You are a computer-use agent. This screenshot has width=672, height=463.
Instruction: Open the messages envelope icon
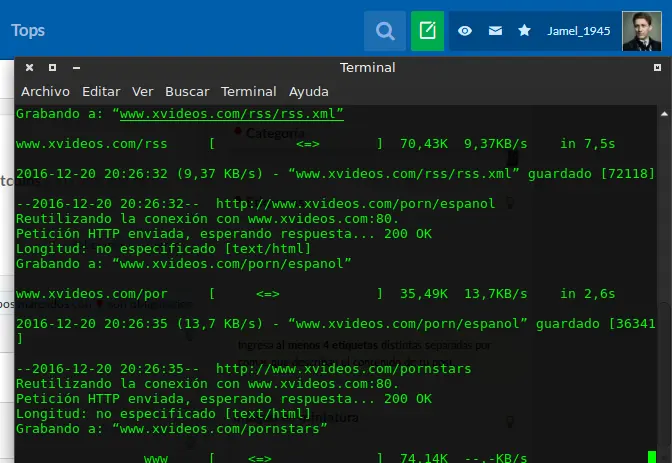click(x=495, y=31)
